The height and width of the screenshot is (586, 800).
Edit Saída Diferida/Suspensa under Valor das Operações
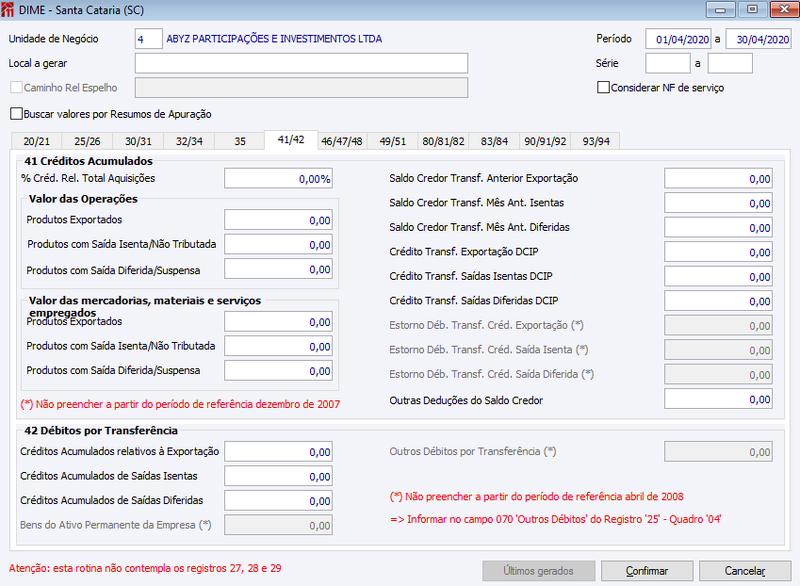point(279,269)
